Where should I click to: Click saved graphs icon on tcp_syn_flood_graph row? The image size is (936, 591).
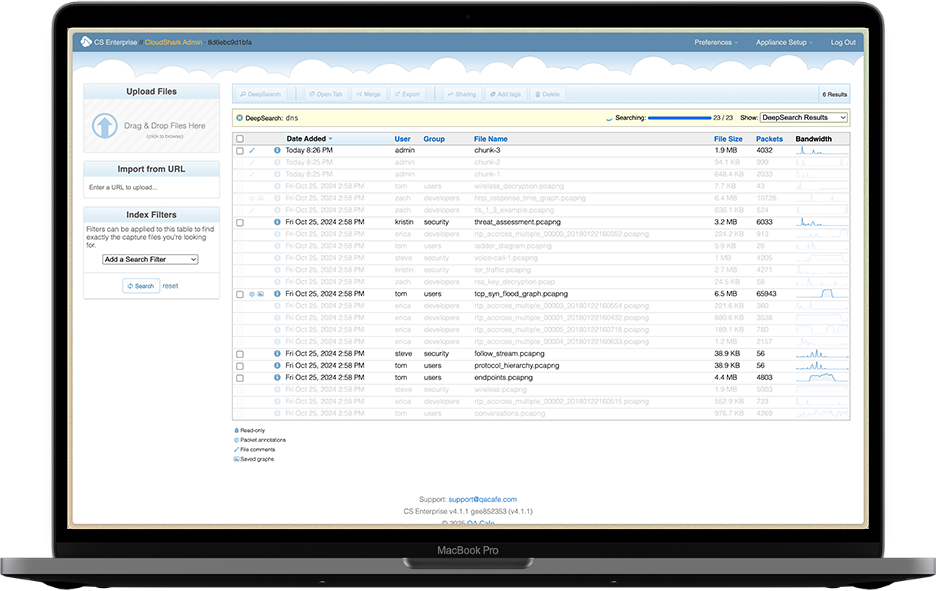260,294
